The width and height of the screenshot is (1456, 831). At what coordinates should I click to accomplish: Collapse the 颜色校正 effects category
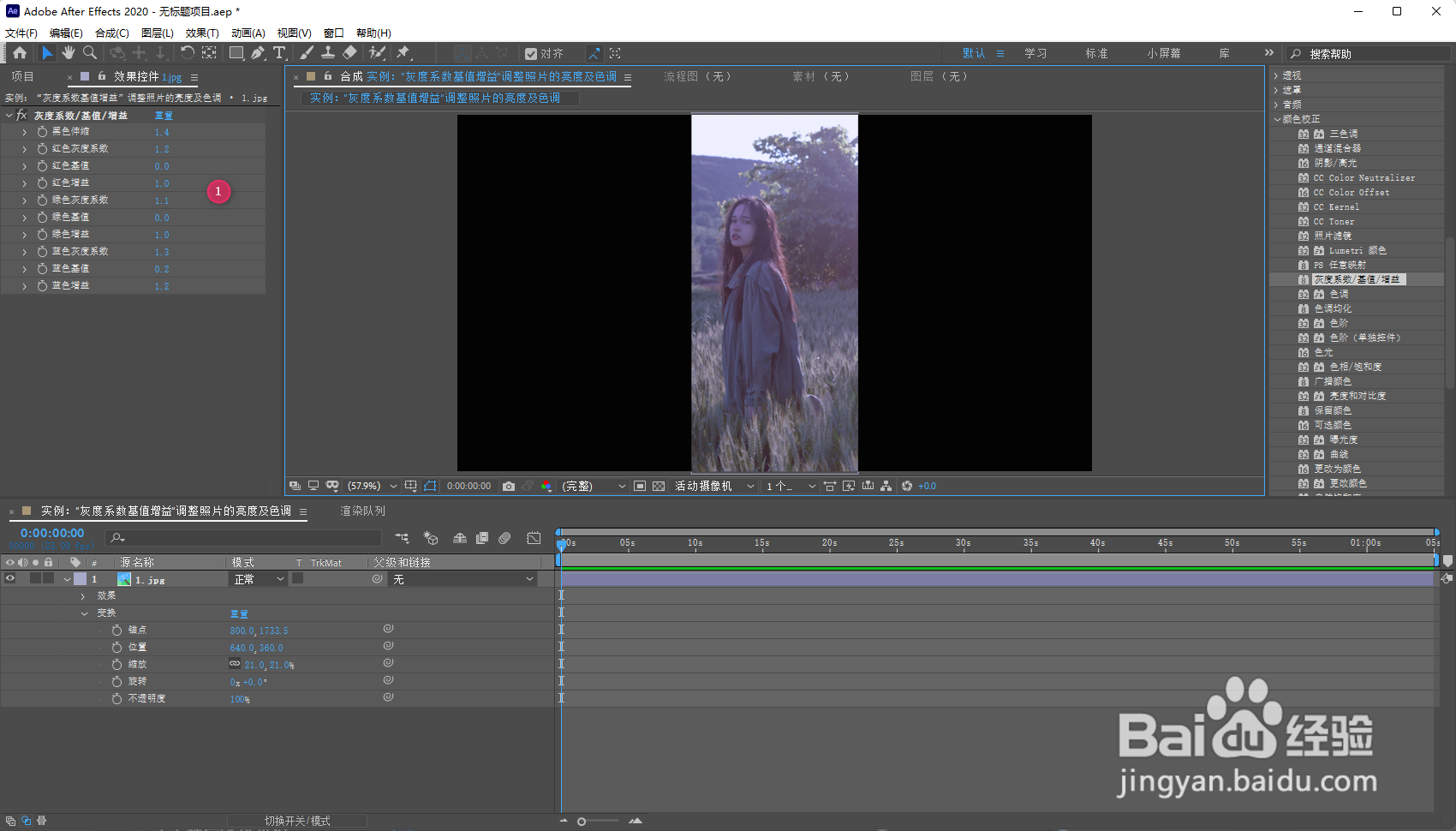(1277, 119)
